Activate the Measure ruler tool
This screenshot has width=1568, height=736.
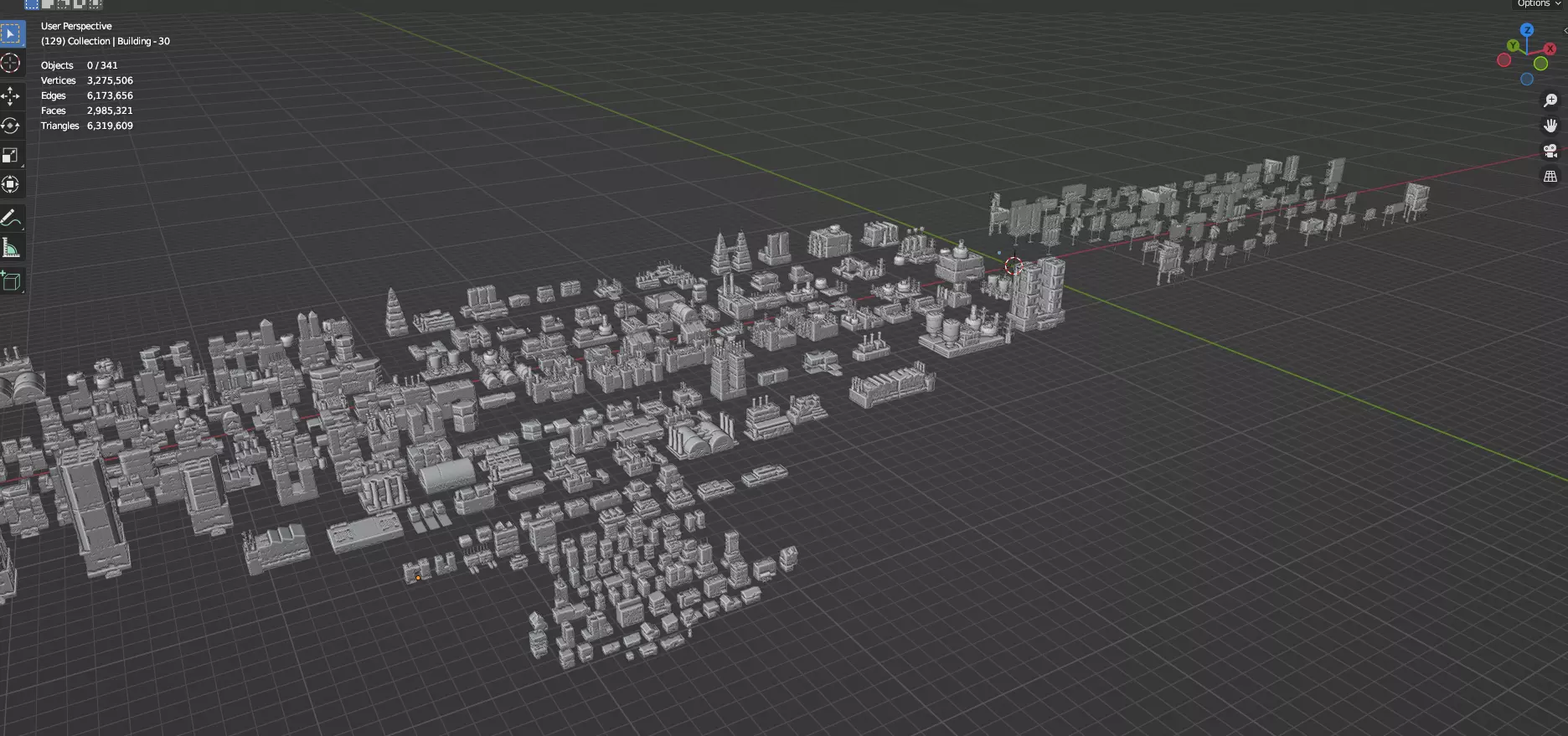tap(11, 248)
